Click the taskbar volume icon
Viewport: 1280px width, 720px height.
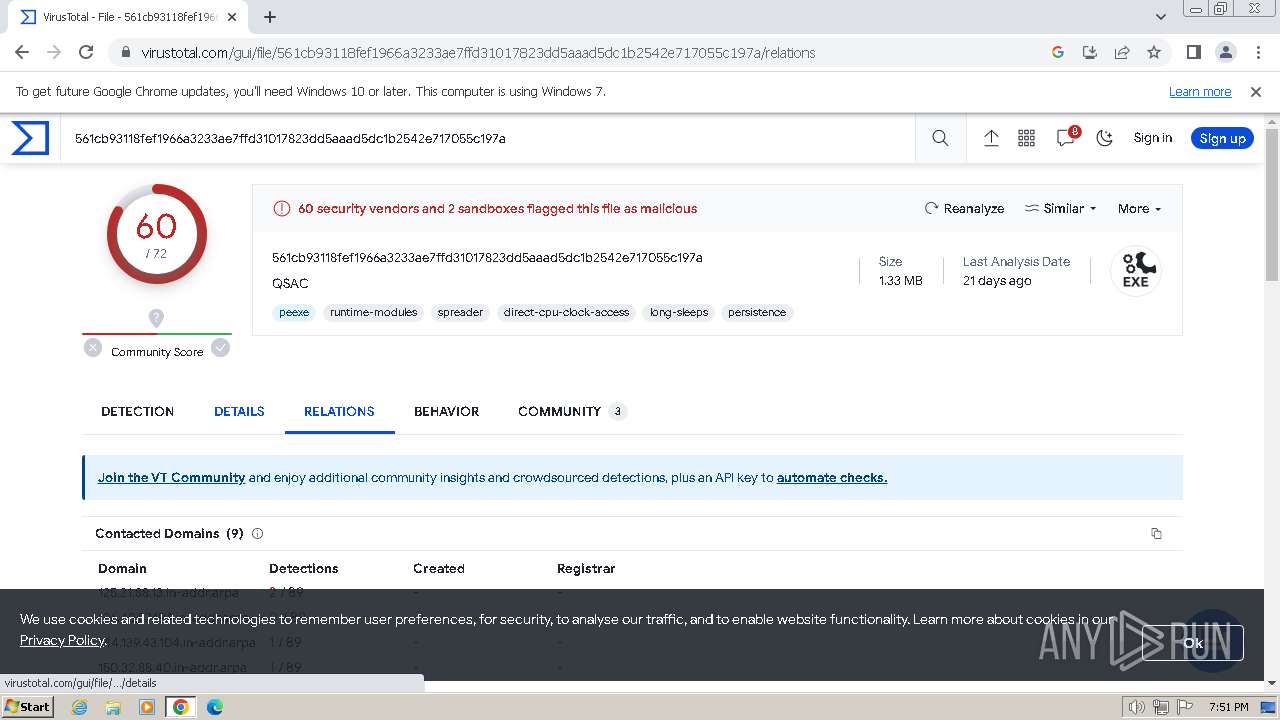[x=1136, y=707]
